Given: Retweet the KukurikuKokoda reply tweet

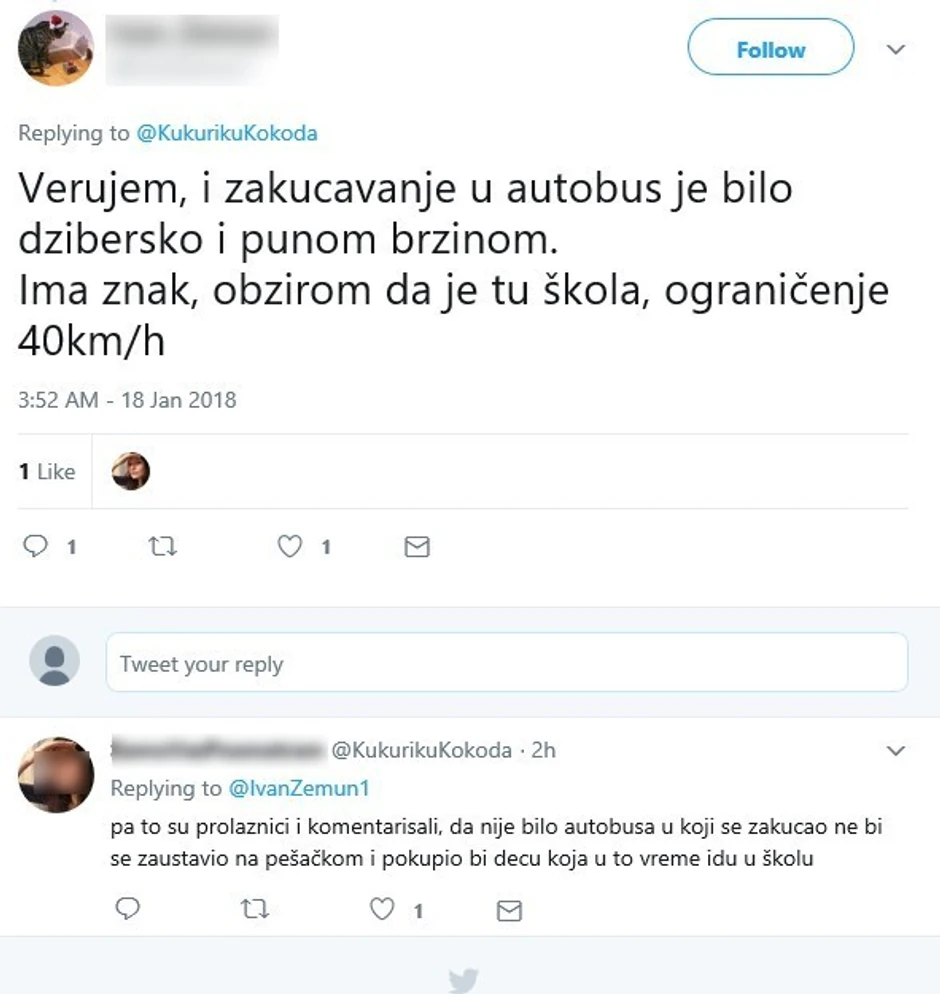Looking at the screenshot, I should [255, 910].
